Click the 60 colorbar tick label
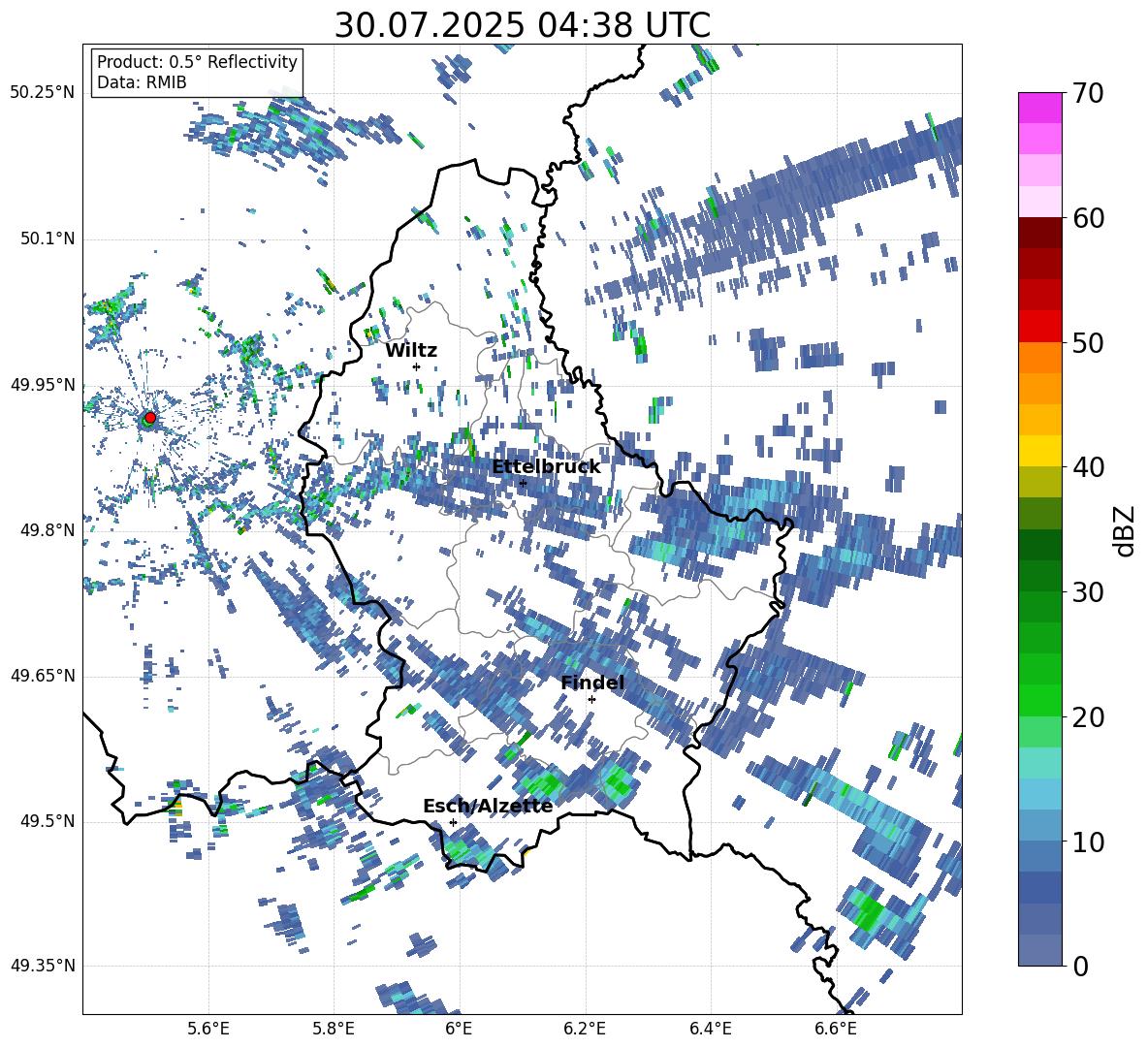The image size is (1148, 1048). (x=1088, y=218)
